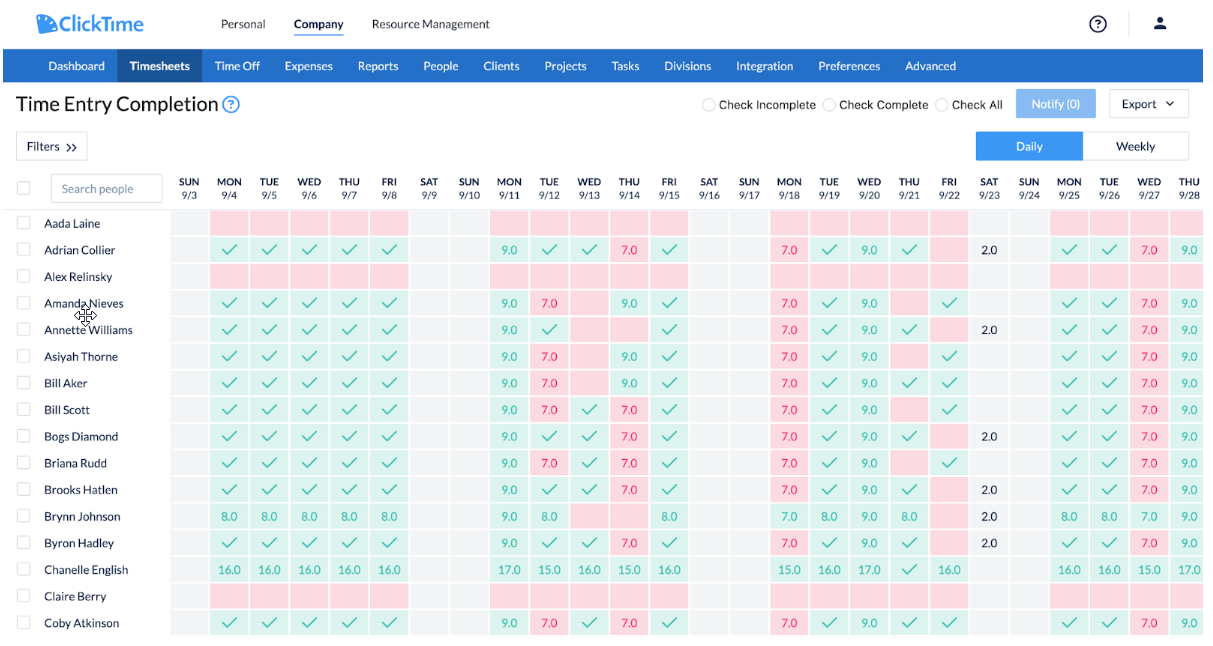Click the MON 9/11 column header
This screenshot has height=646, width=1213.
(x=509, y=188)
